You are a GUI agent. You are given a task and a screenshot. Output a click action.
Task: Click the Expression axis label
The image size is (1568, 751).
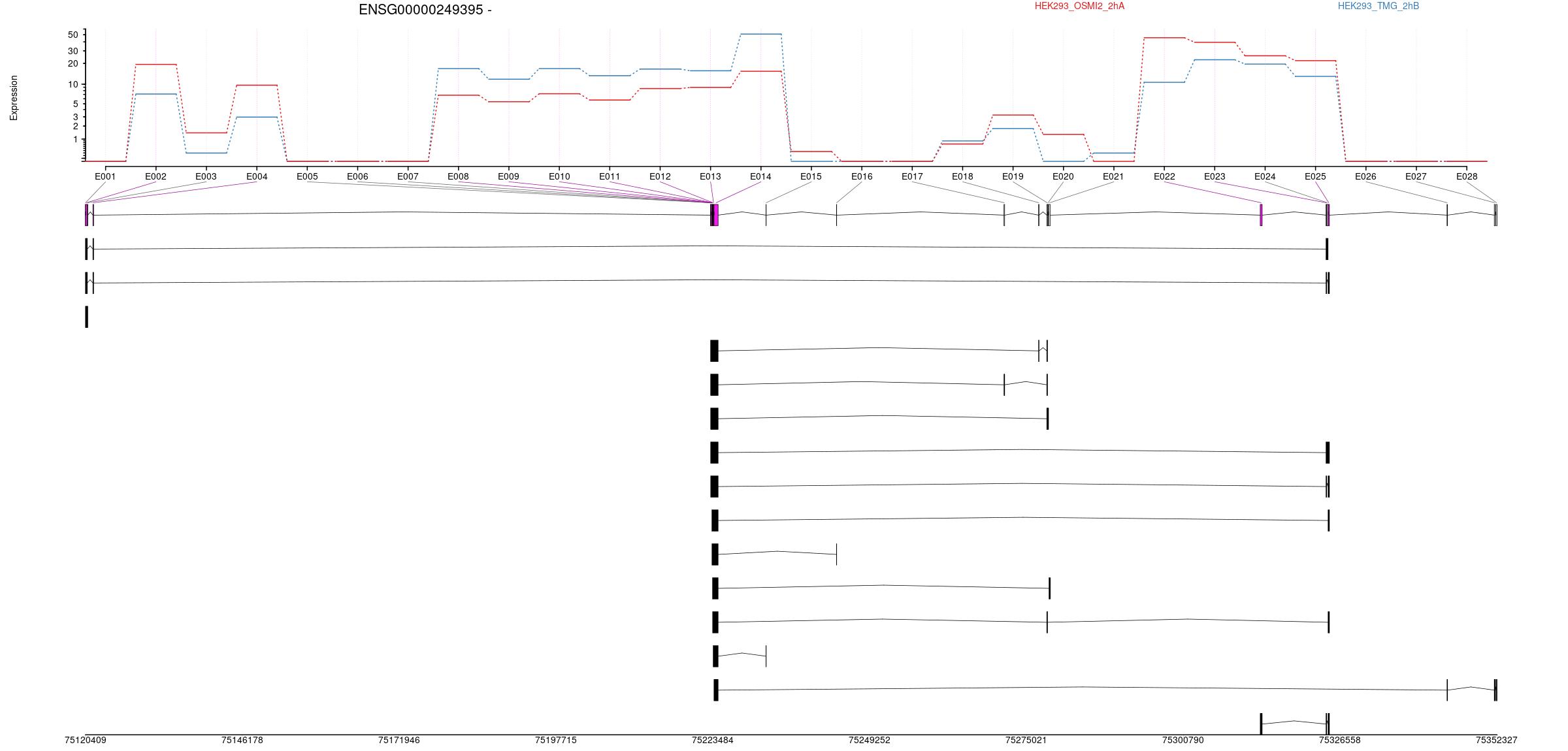click(x=14, y=98)
